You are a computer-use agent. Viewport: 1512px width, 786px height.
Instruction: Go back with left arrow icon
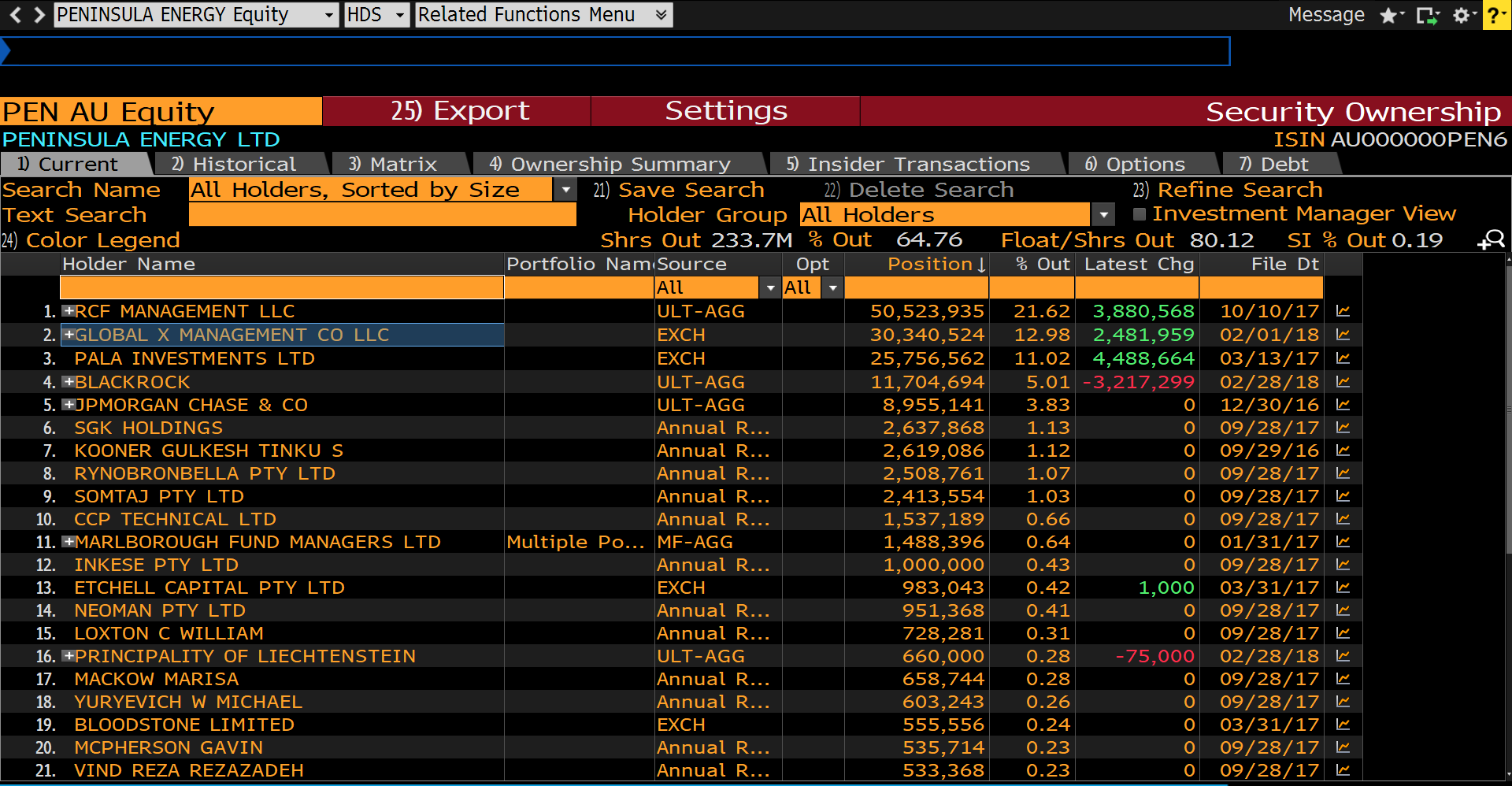(15, 14)
